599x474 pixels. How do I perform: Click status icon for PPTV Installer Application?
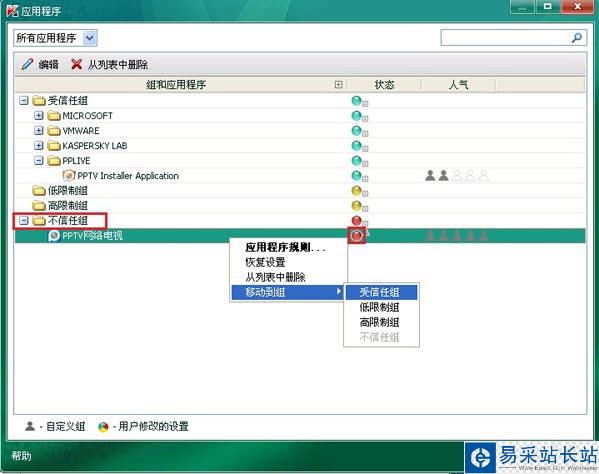(356, 176)
